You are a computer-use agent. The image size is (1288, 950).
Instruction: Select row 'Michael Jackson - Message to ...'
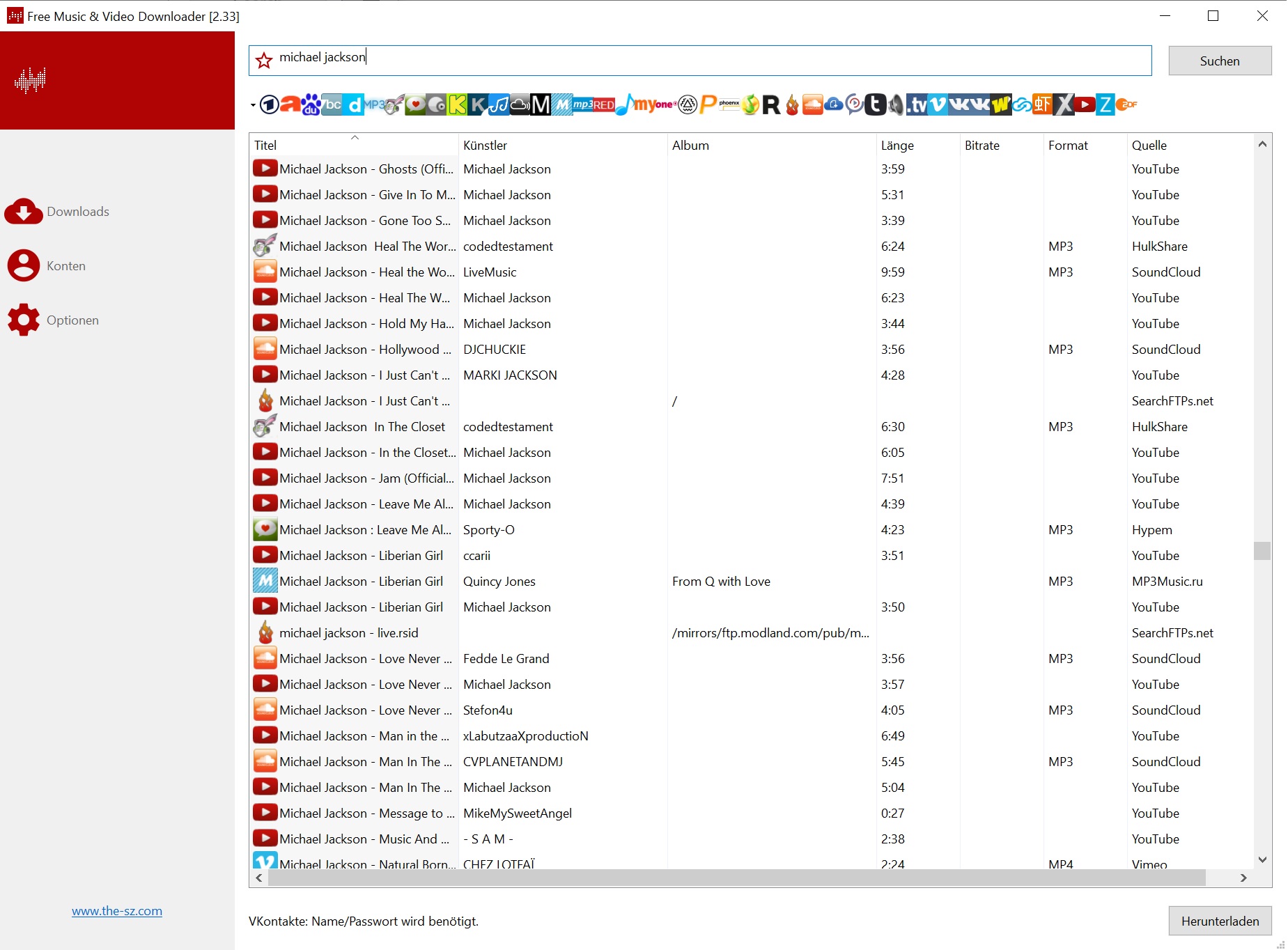pyautogui.click(x=751, y=813)
